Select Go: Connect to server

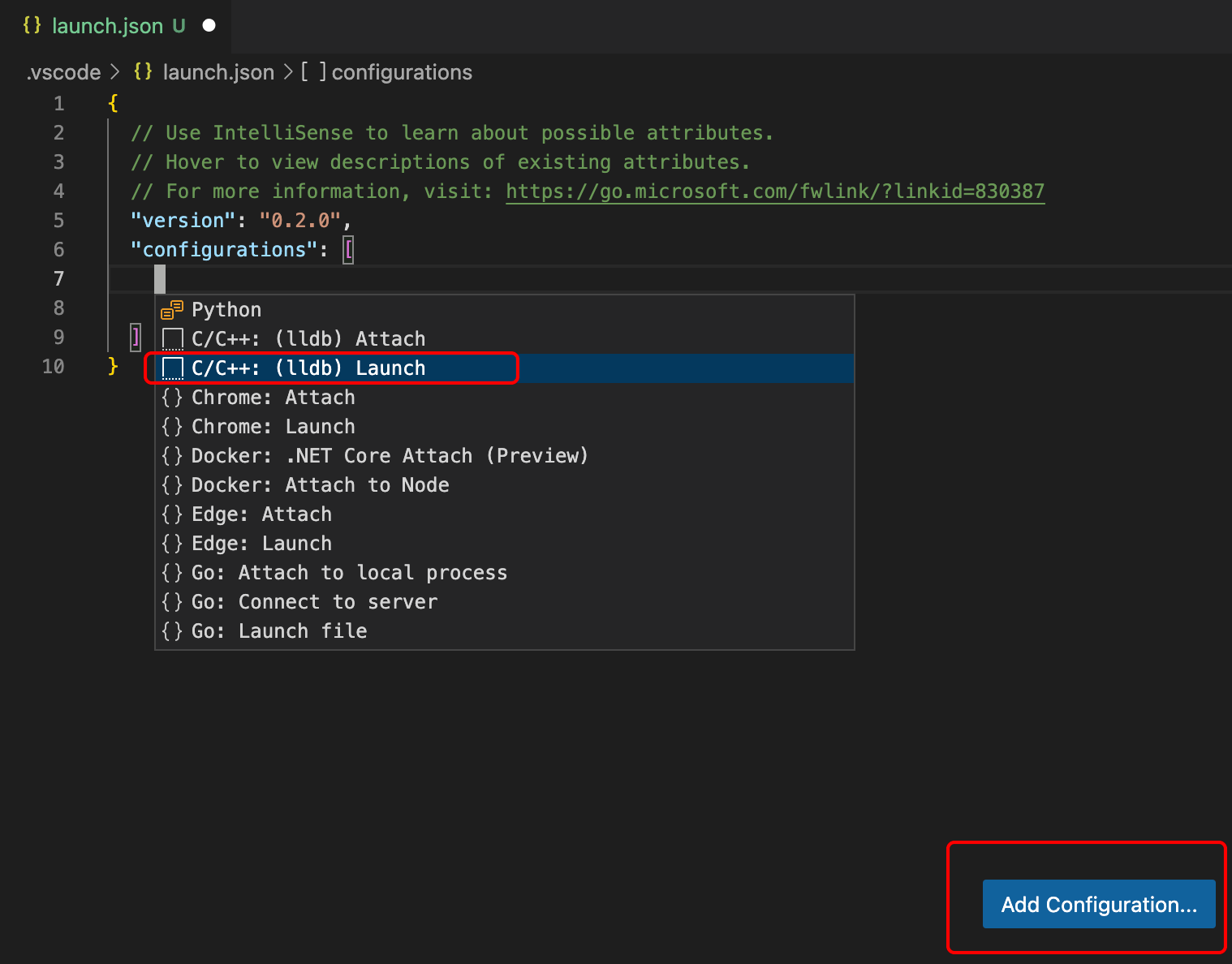click(504, 602)
